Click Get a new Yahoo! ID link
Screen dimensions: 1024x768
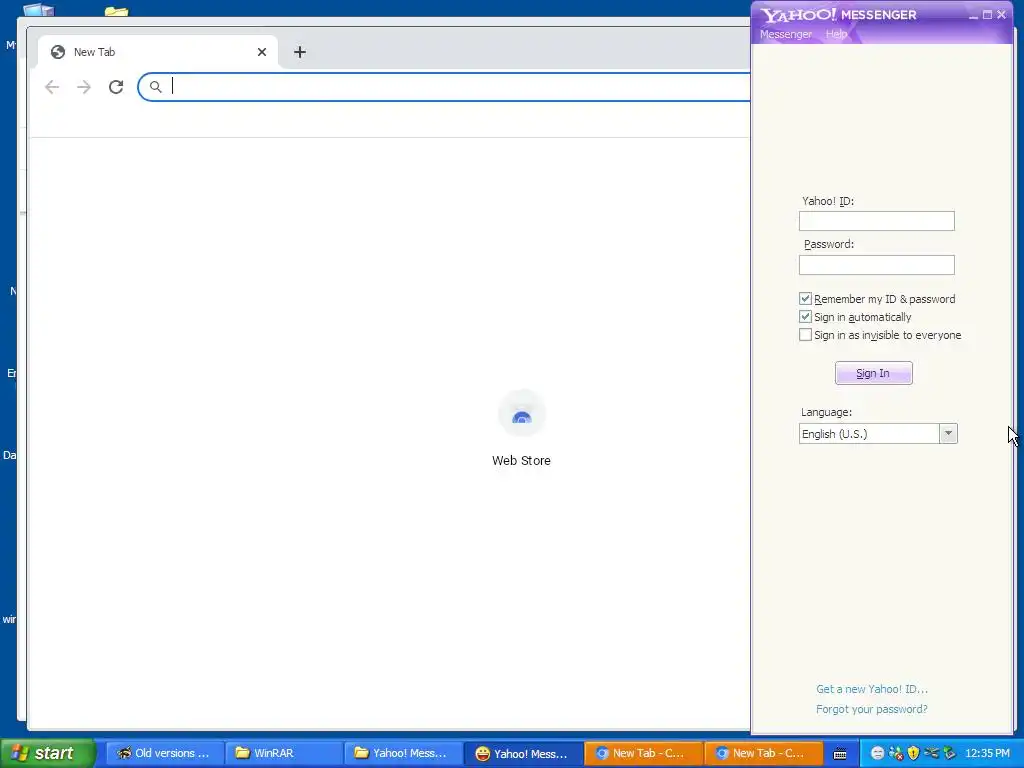(872, 689)
